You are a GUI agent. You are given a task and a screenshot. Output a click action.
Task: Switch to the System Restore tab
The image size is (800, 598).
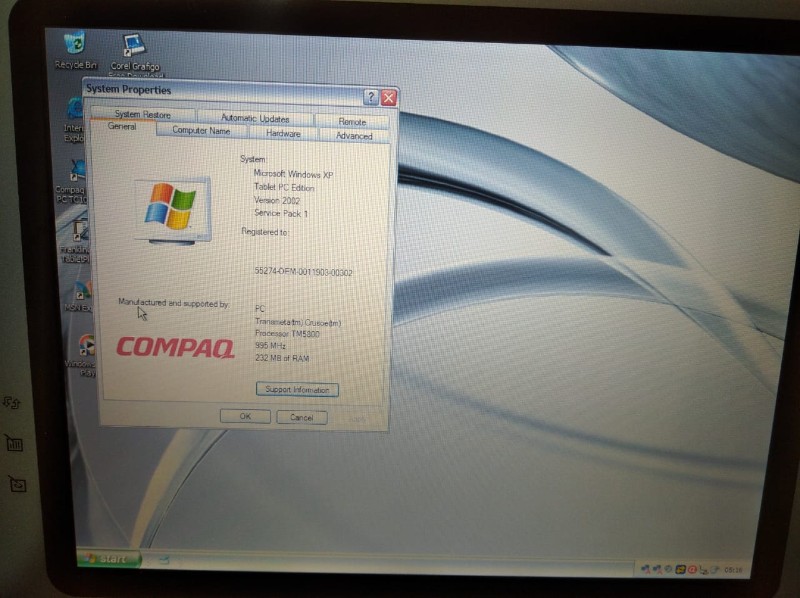coord(142,115)
